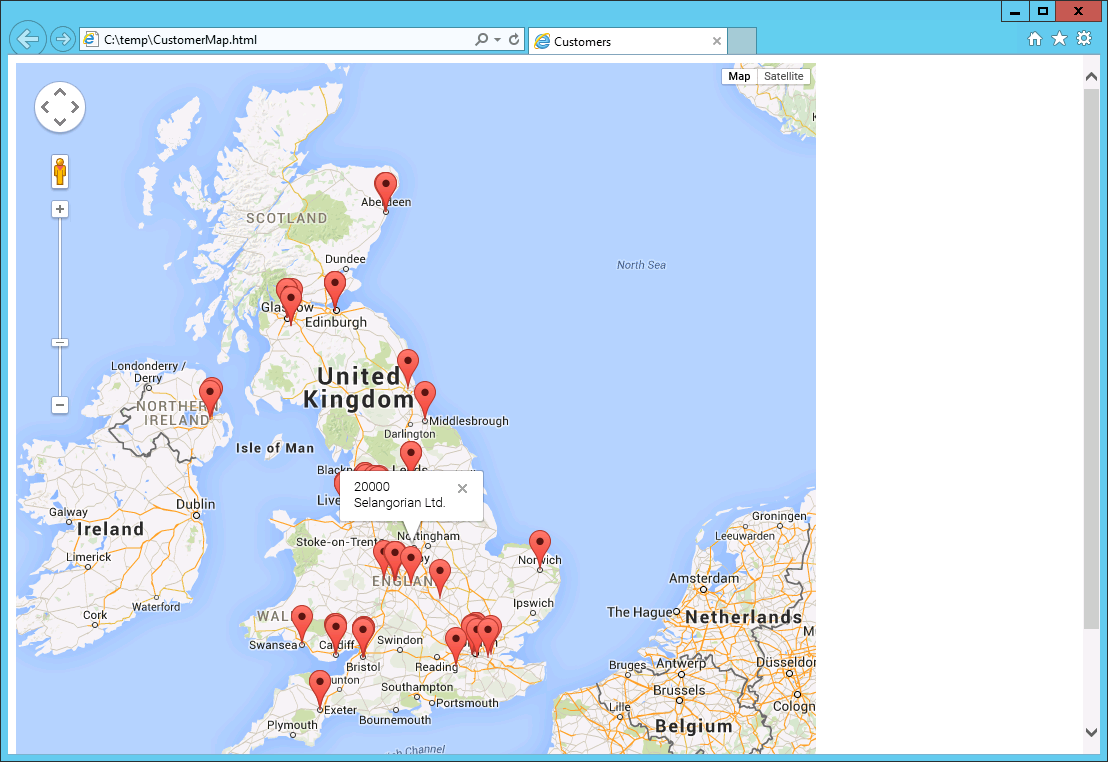This screenshot has height=762, width=1108.
Task: Click the pan control's right arrow
Action: [x=77, y=106]
